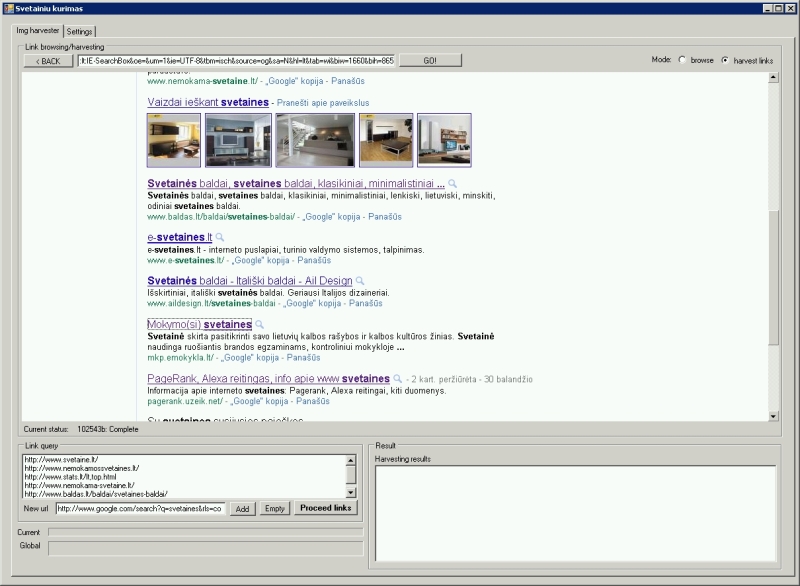Click the browser pane scroll down arrow
This screenshot has height=586, width=800.
click(x=773, y=416)
